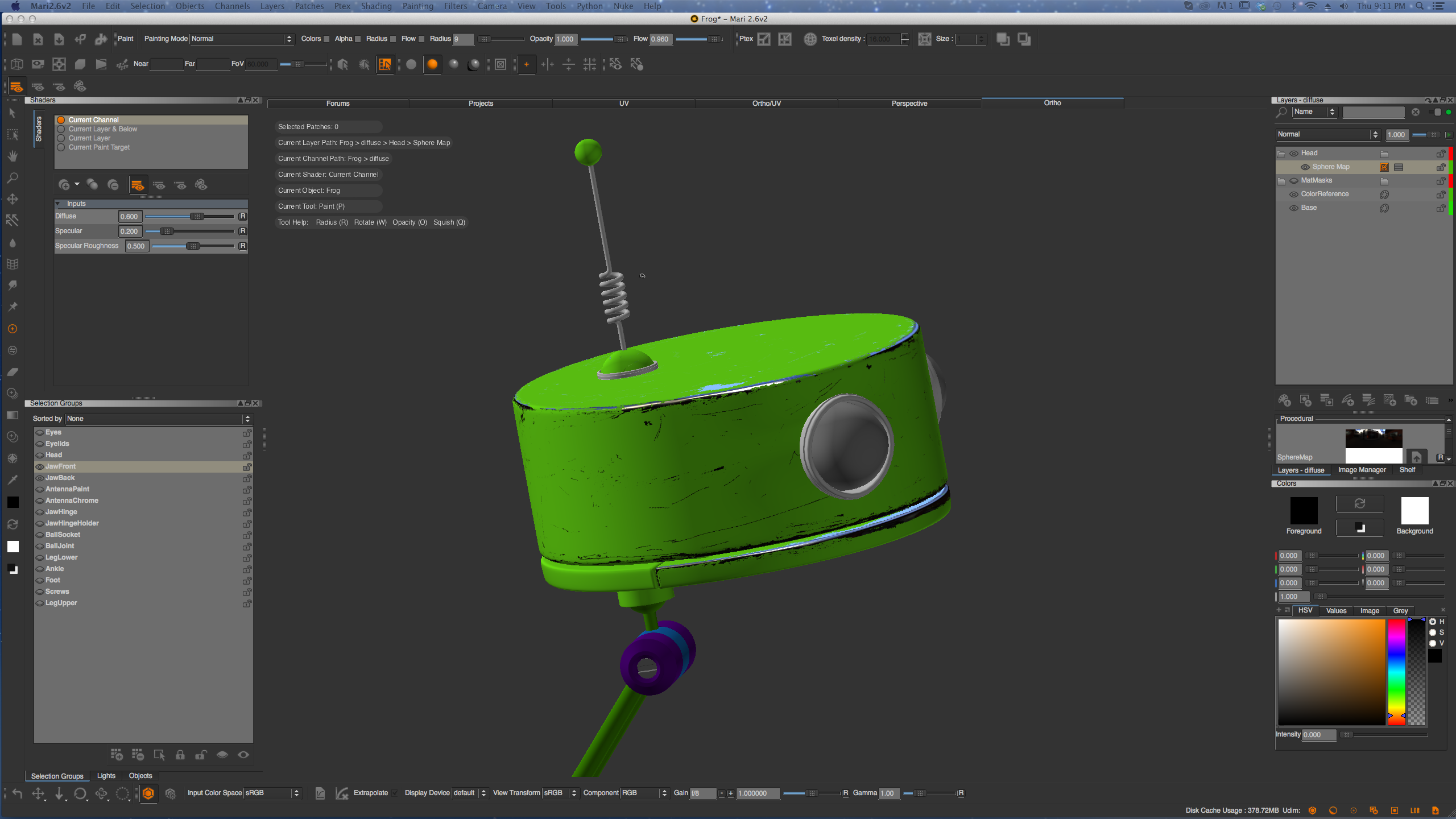Select the Current Layer & Below radio option
The image size is (1456, 819).
(x=61, y=129)
